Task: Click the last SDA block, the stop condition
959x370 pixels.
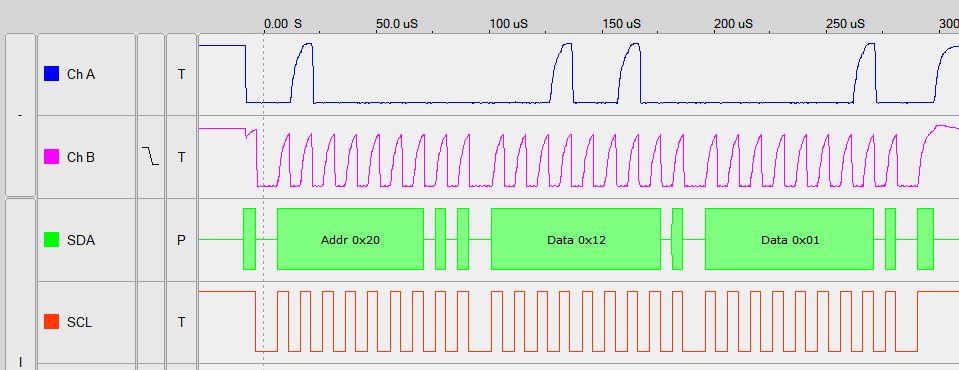Action: [x=925, y=239]
